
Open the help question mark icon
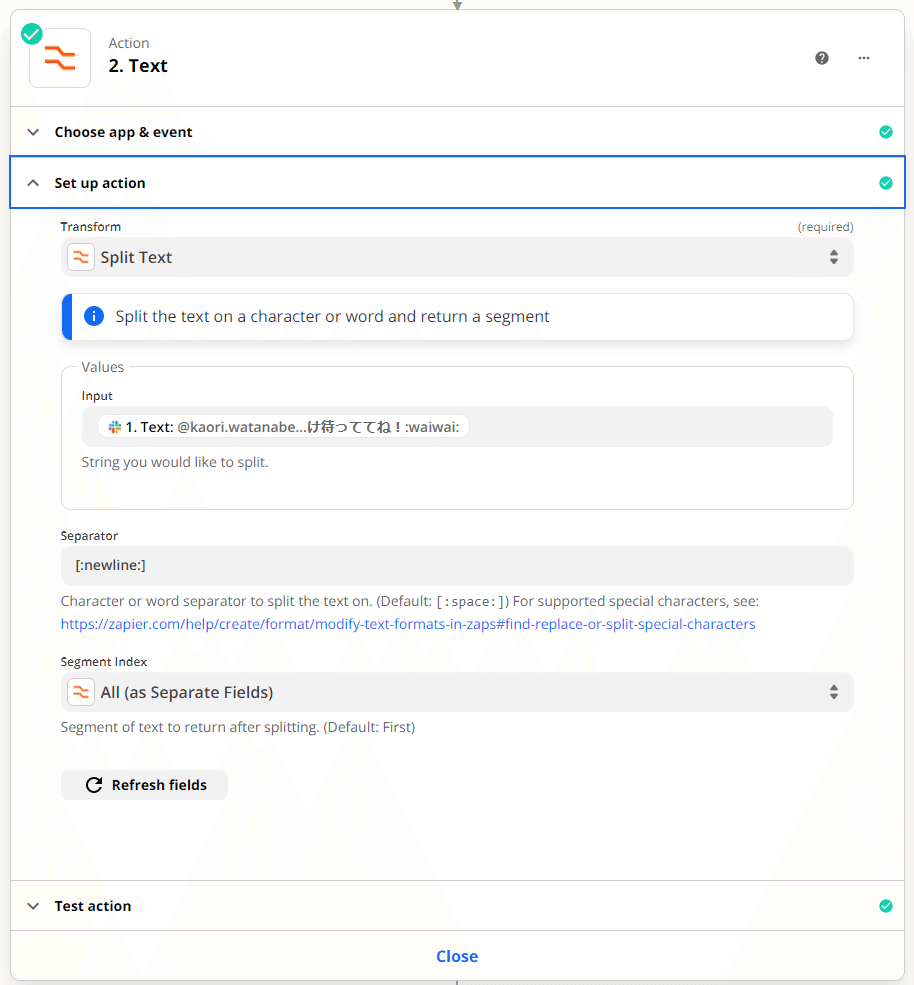click(x=822, y=58)
